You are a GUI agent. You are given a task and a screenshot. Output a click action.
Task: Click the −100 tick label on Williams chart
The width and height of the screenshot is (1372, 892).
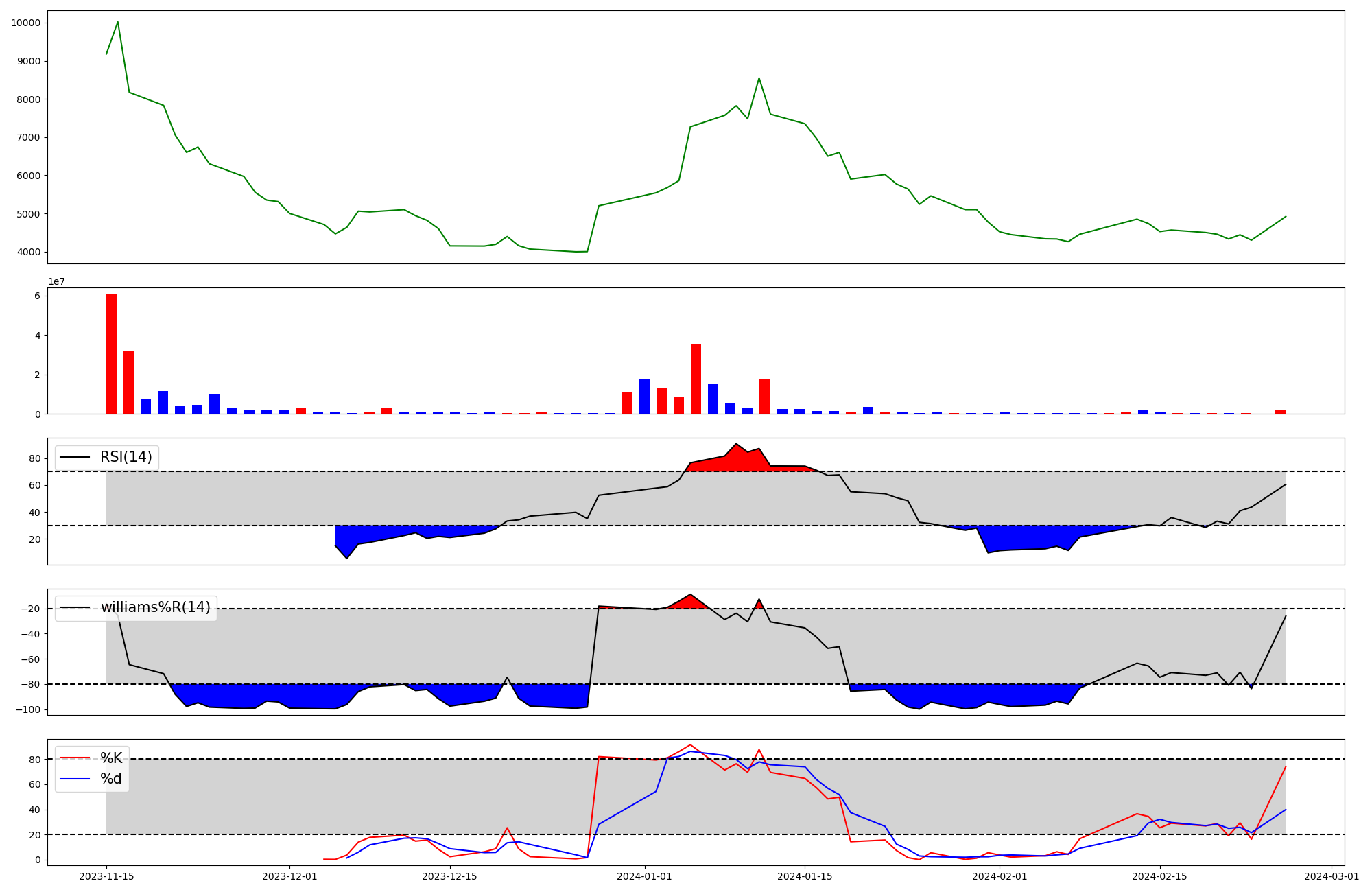(x=27, y=709)
